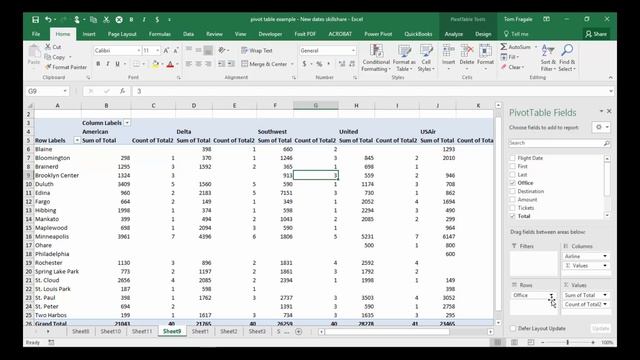The image size is (640, 360).
Task: Open Conditional Formatting menu
Action: [x=376, y=58]
